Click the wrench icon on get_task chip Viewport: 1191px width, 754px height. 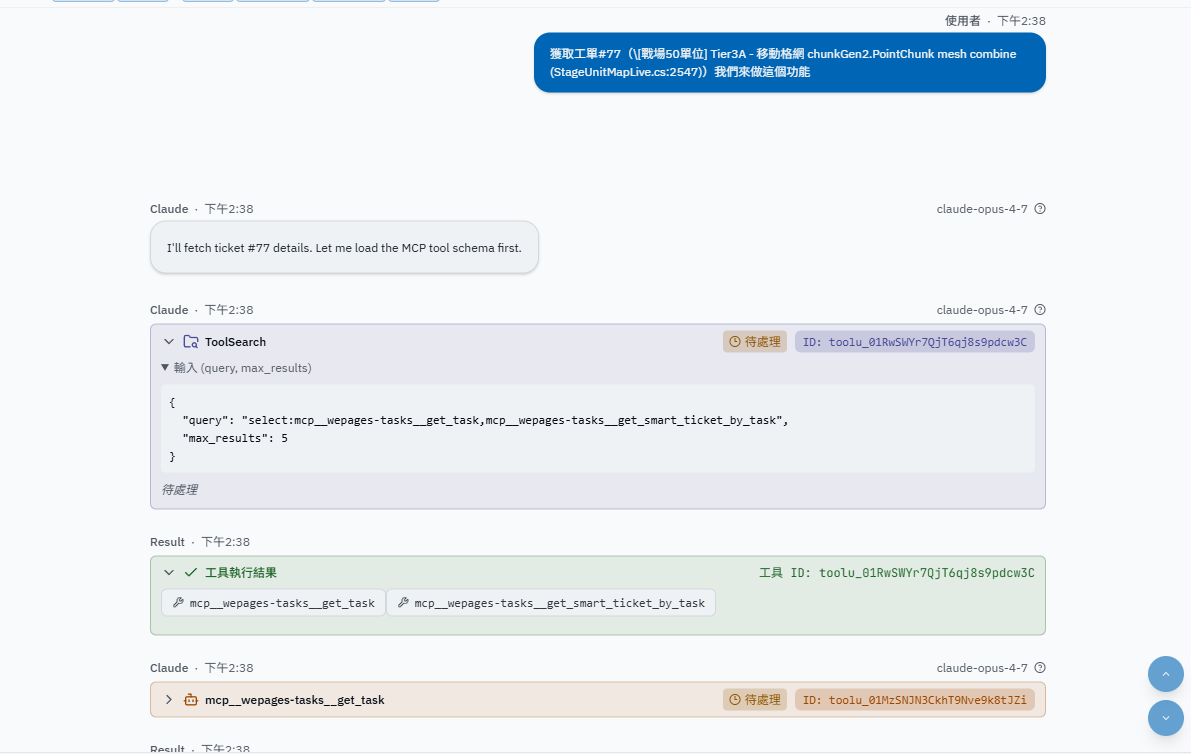178,602
